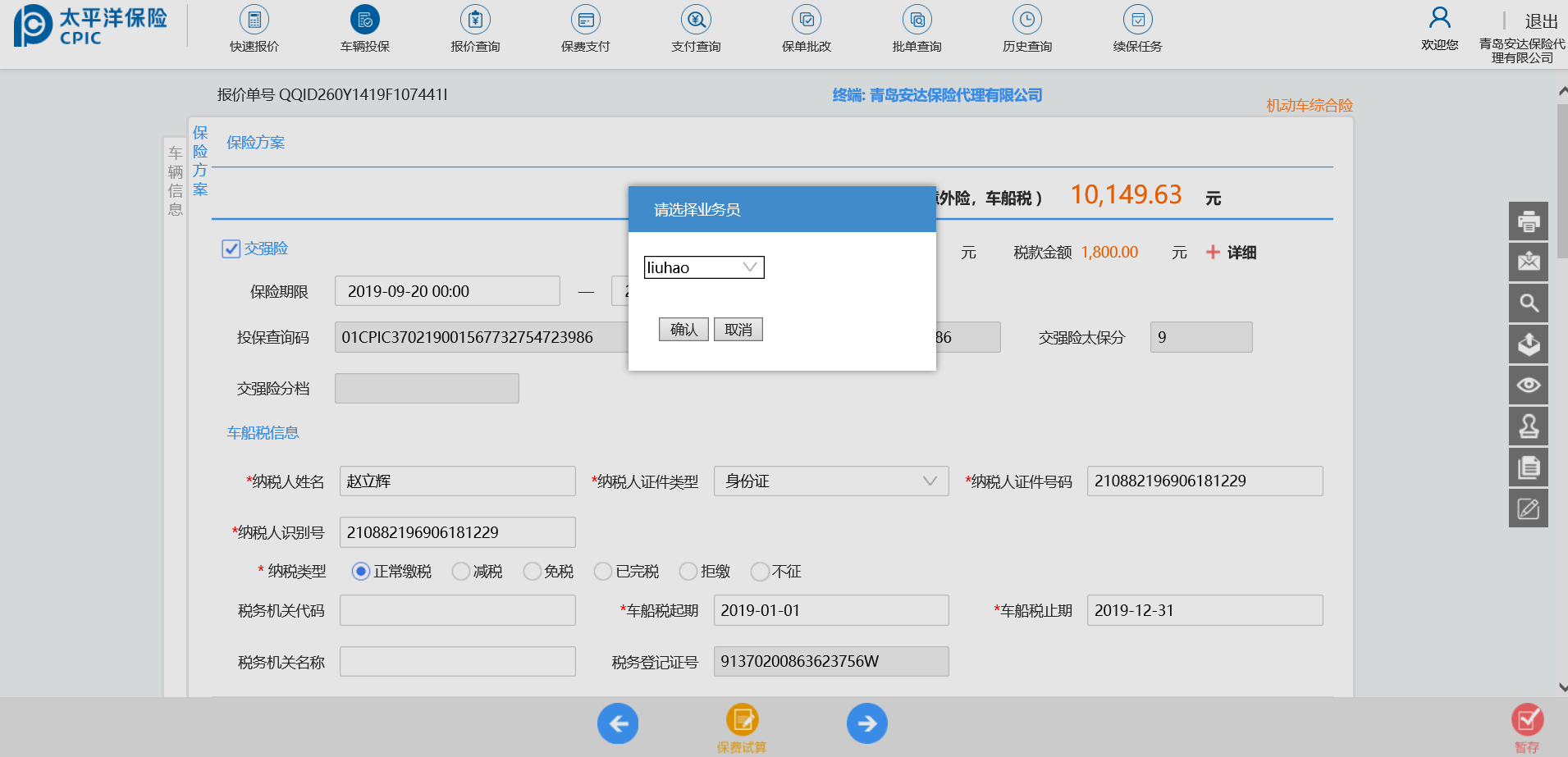
Task: Expand the 纳税人证件类型 dropdown
Action: coord(830,481)
